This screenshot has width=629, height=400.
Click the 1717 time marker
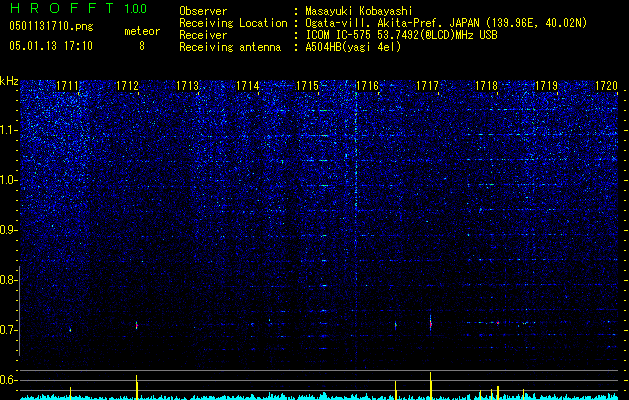427,86
